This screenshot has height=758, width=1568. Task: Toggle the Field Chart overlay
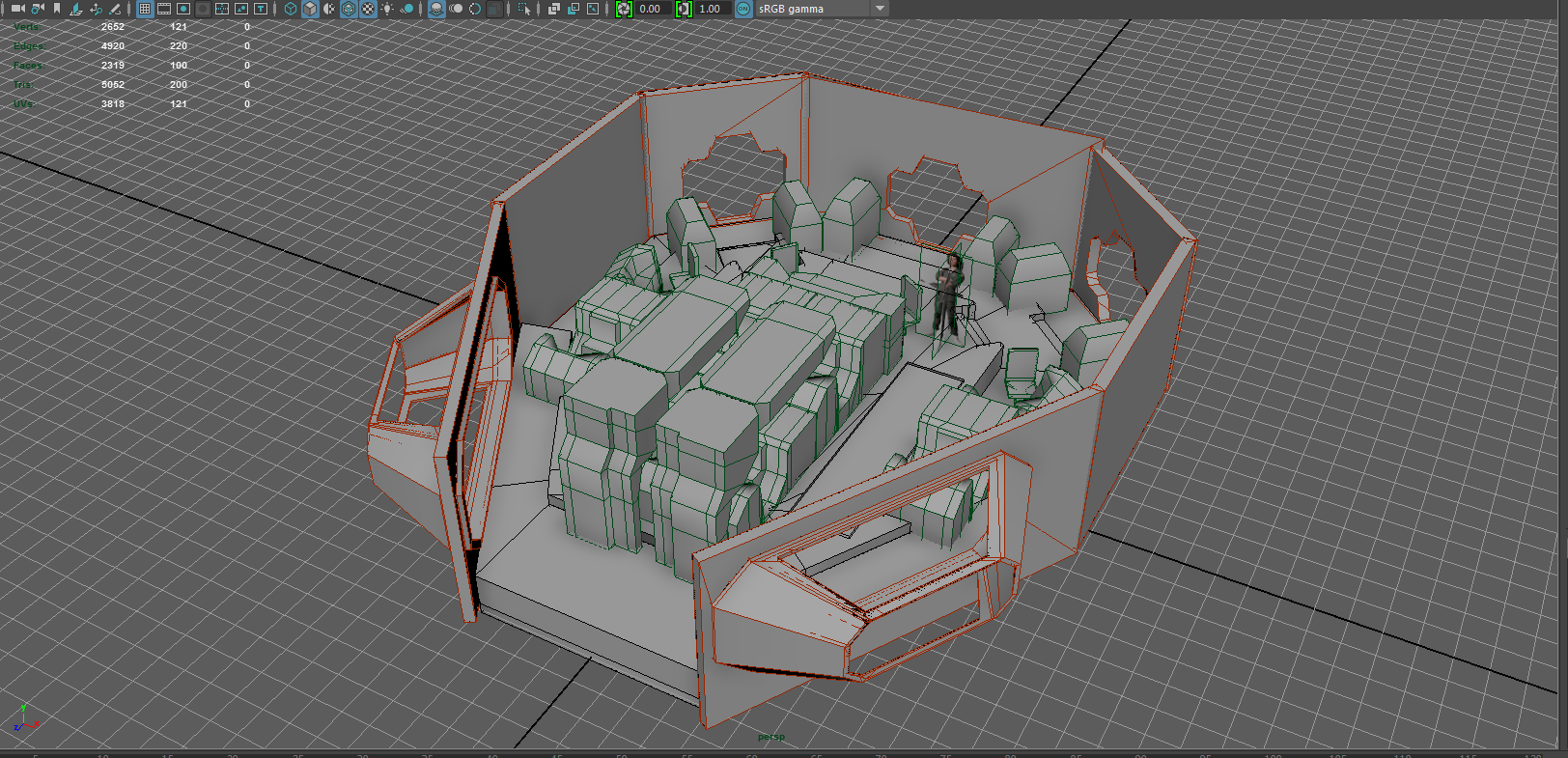tap(222, 9)
